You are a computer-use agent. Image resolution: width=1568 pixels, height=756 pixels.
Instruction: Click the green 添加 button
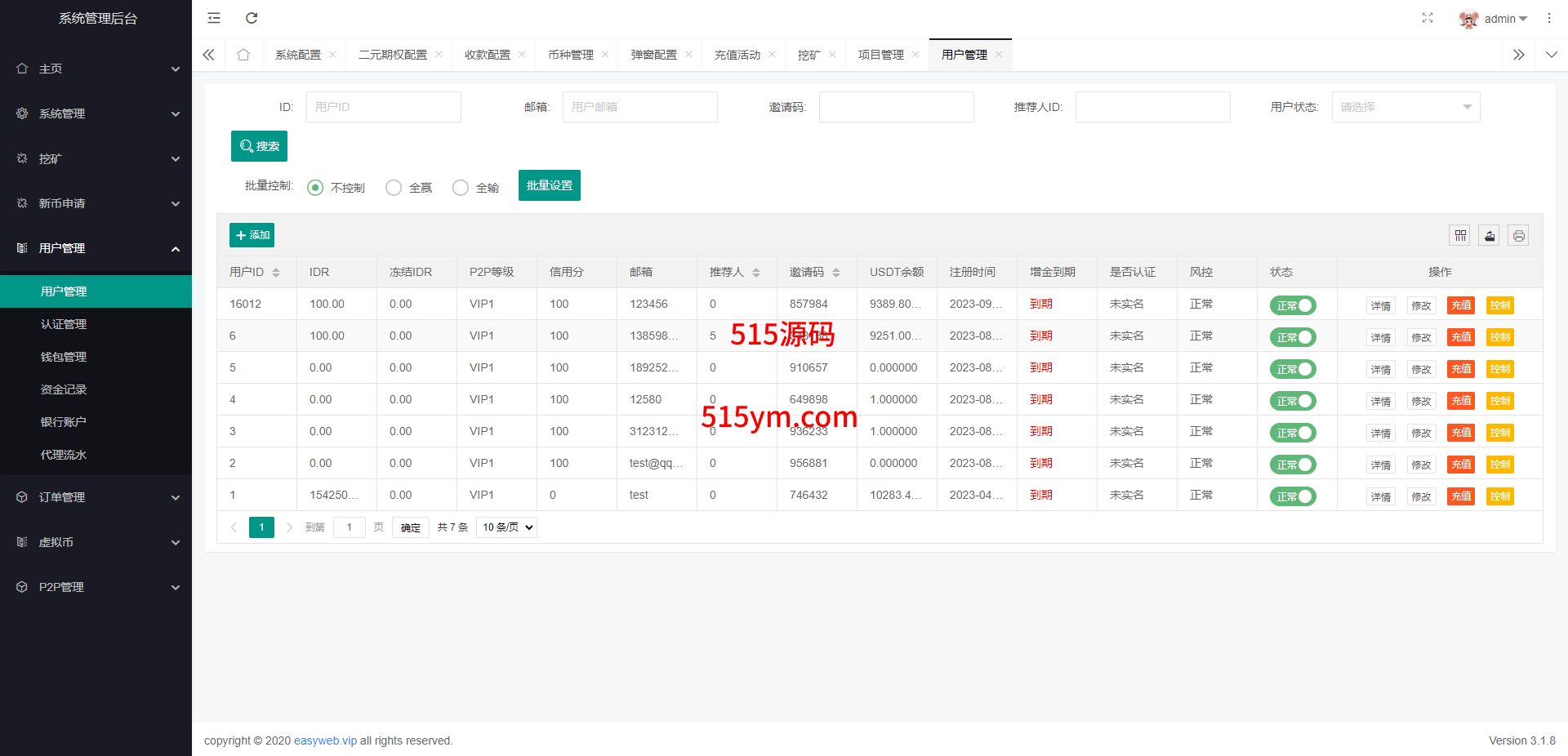pyautogui.click(x=252, y=235)
